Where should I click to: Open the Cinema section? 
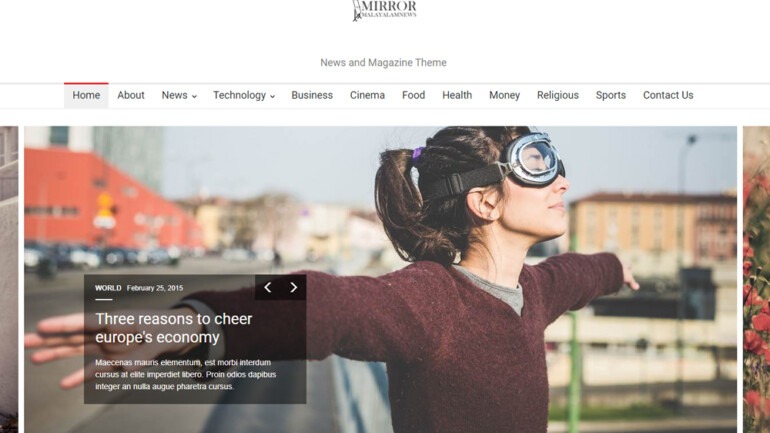[367, 96]
